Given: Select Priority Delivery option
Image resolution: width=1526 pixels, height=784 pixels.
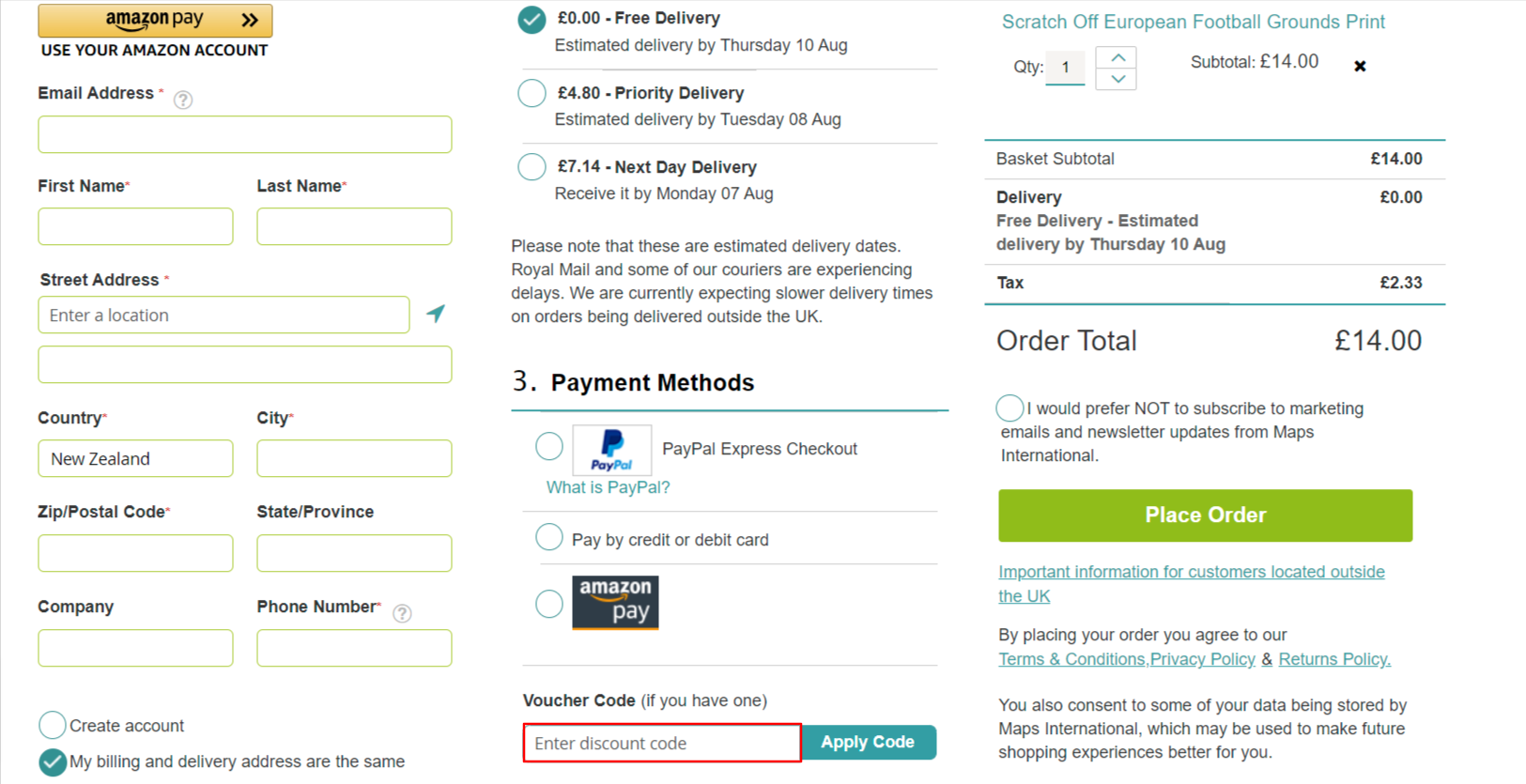Looking at the screenshot, I should [x=532, y=93].
